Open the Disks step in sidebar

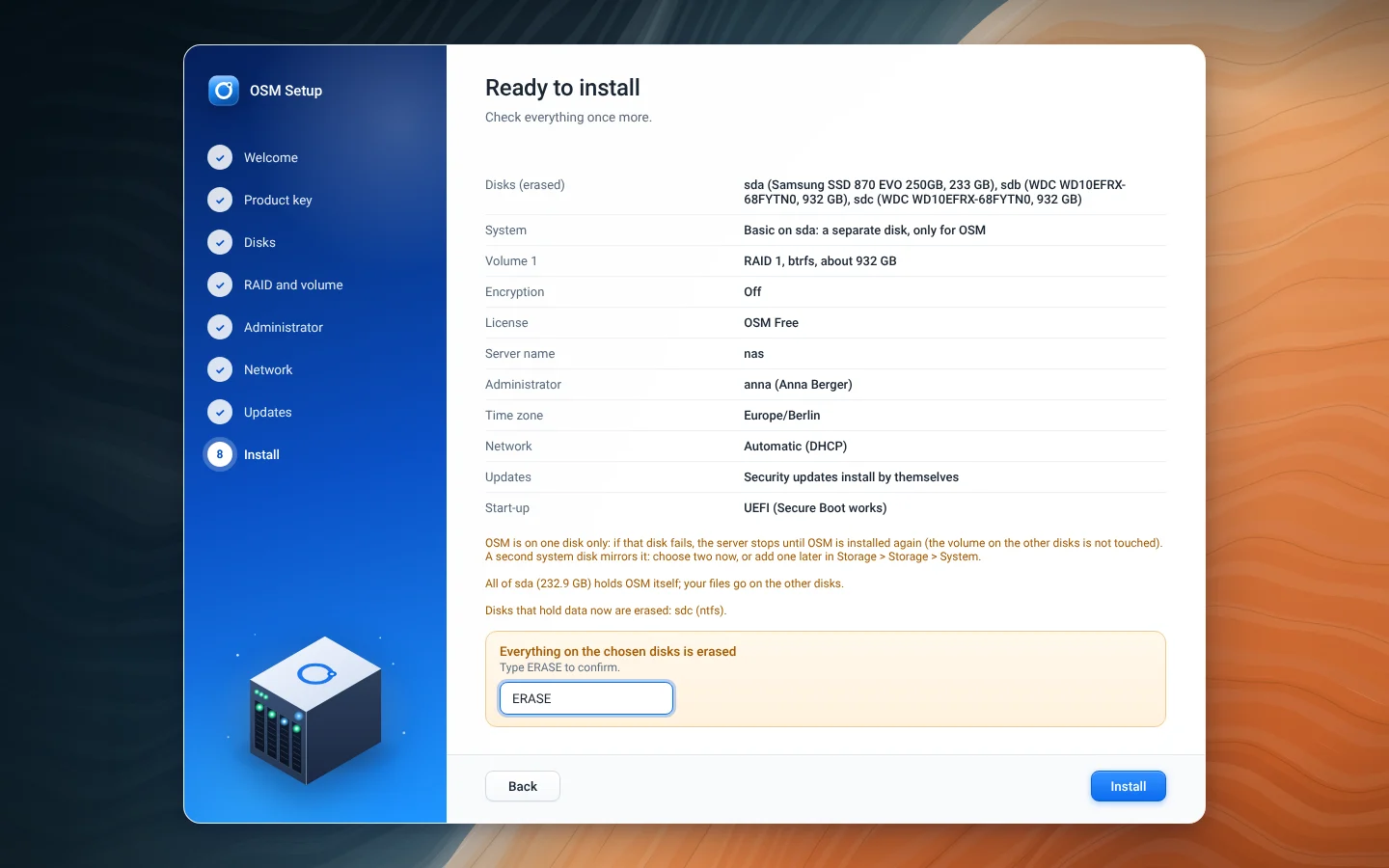click(x=259, y=242)
